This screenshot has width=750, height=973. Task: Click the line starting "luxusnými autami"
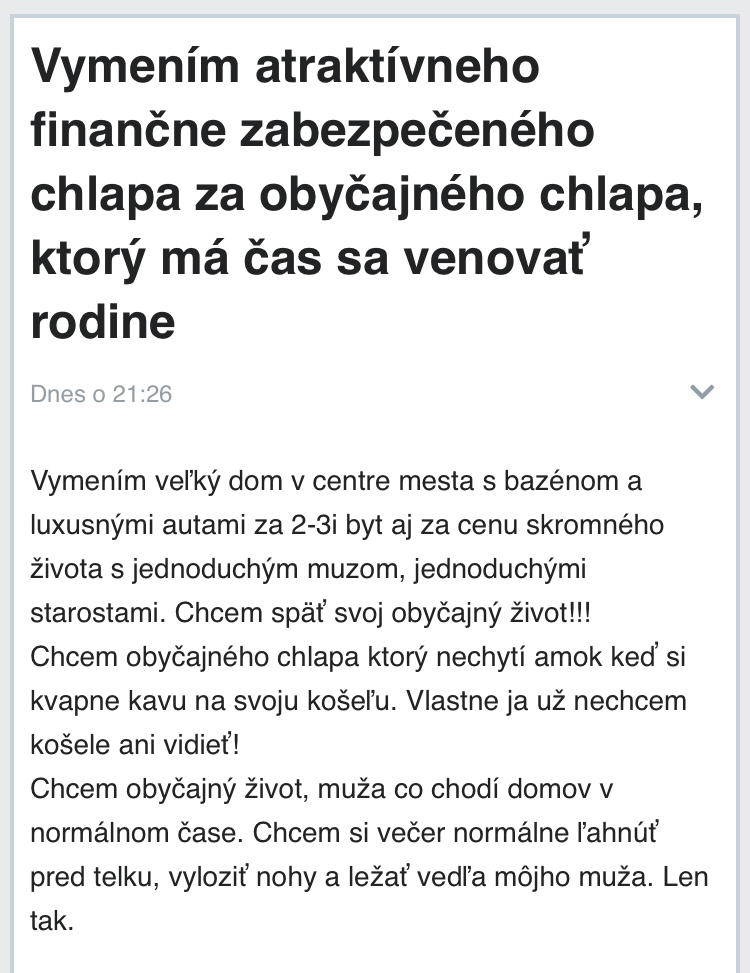coord(347,525)
